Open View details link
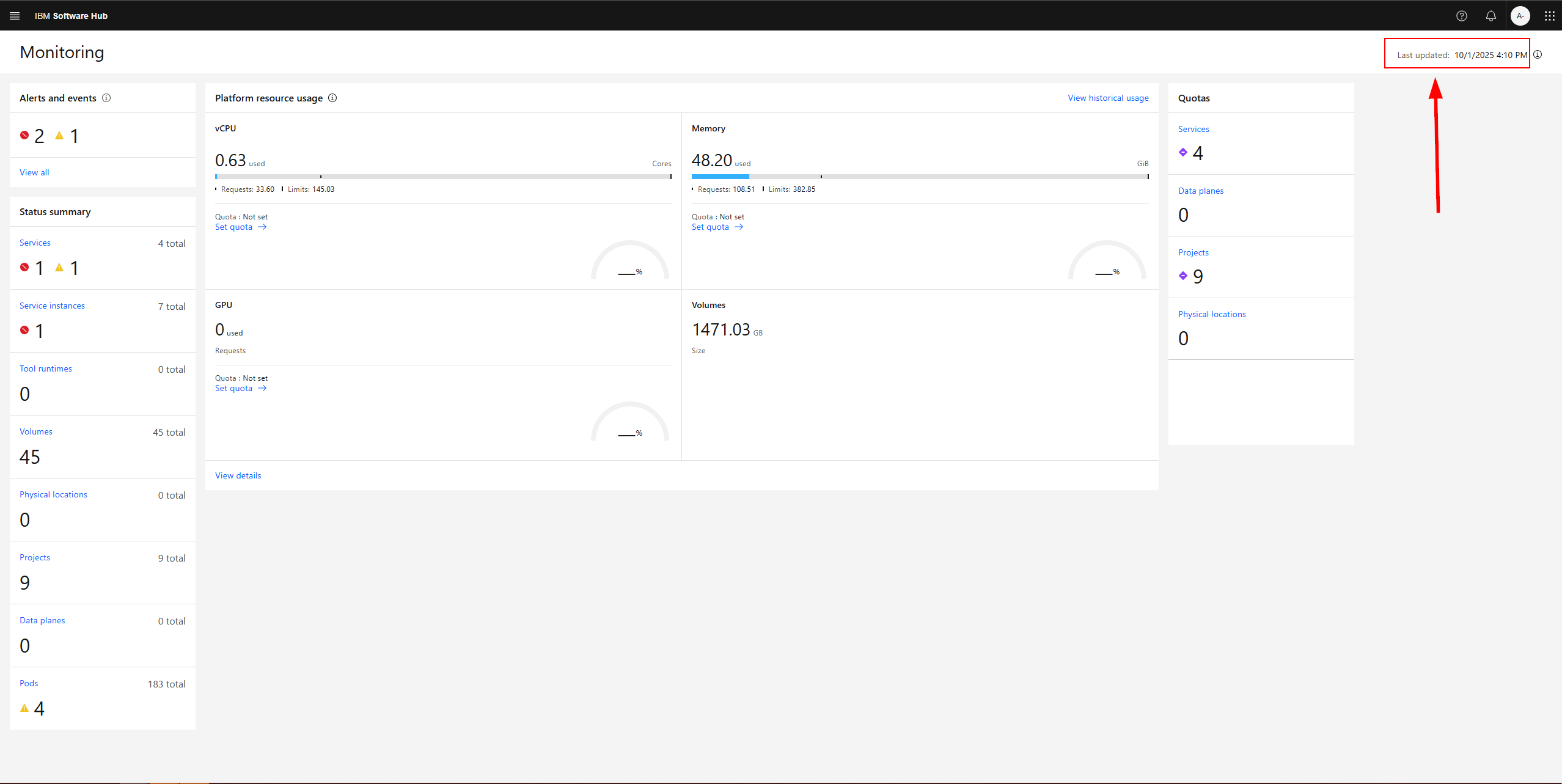 coord(238,475)
